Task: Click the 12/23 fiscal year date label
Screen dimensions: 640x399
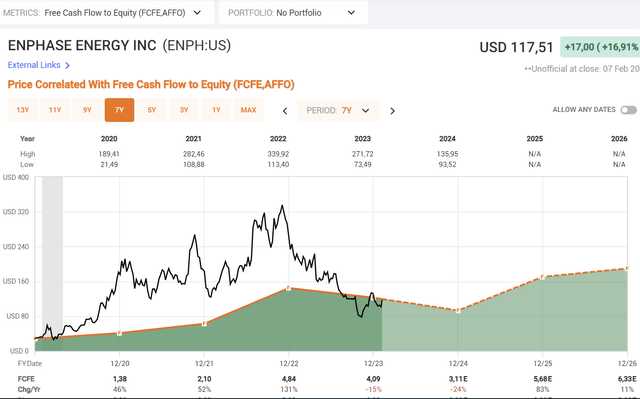Action: click(x=373, y=363)
